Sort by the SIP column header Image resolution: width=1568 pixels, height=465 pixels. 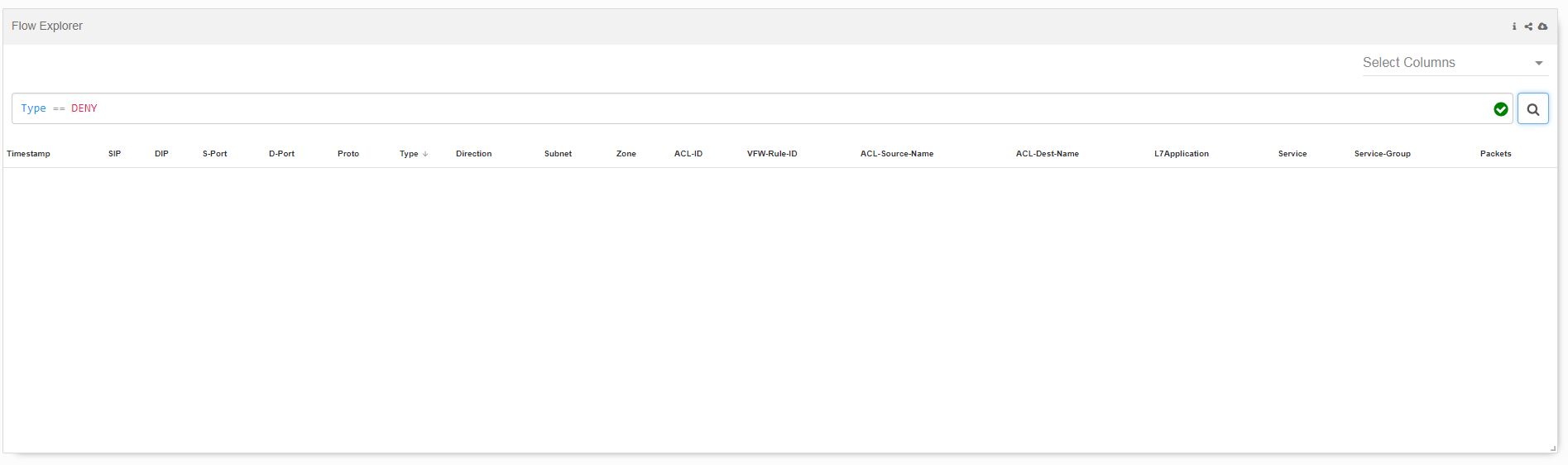coord(114,154)
